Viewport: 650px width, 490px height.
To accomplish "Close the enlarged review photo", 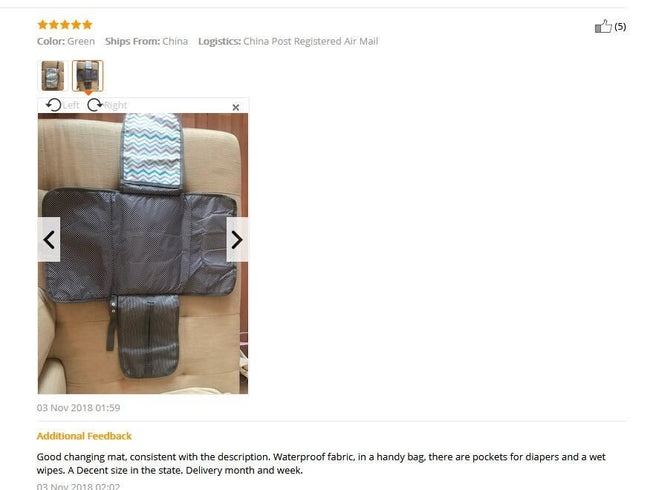I will point(236,107).
